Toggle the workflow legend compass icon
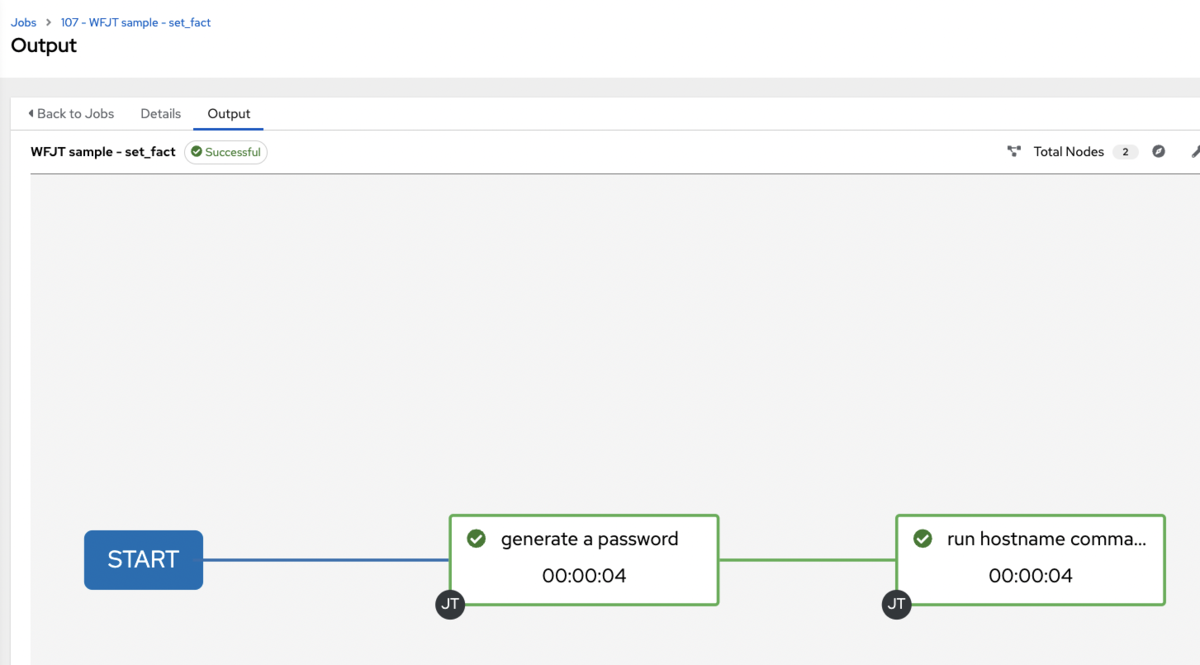The width and height of the screenshot is (1200, 665). [1158, 152]
